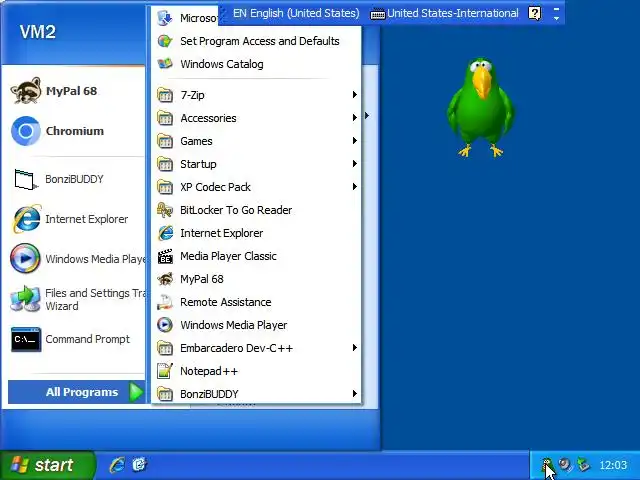Choose Remote Assistance menu entry text
640x480 pixels.
[226, 302]
